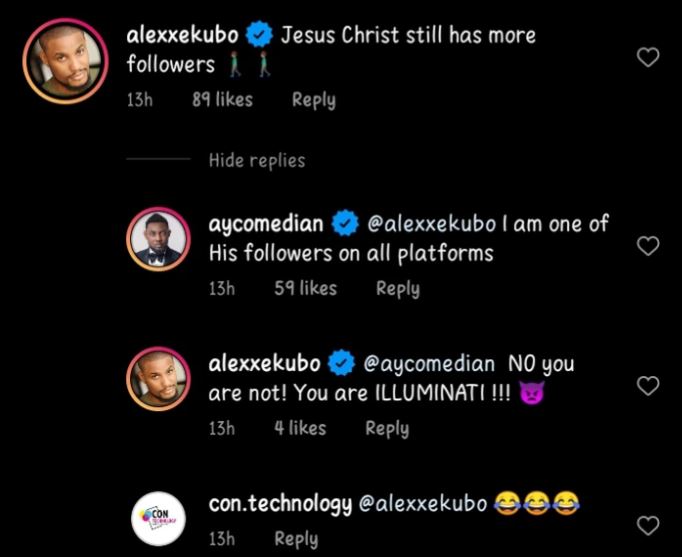View the 4 likes on alexxekubo's reply
The image size is (682, 557).
300,428
